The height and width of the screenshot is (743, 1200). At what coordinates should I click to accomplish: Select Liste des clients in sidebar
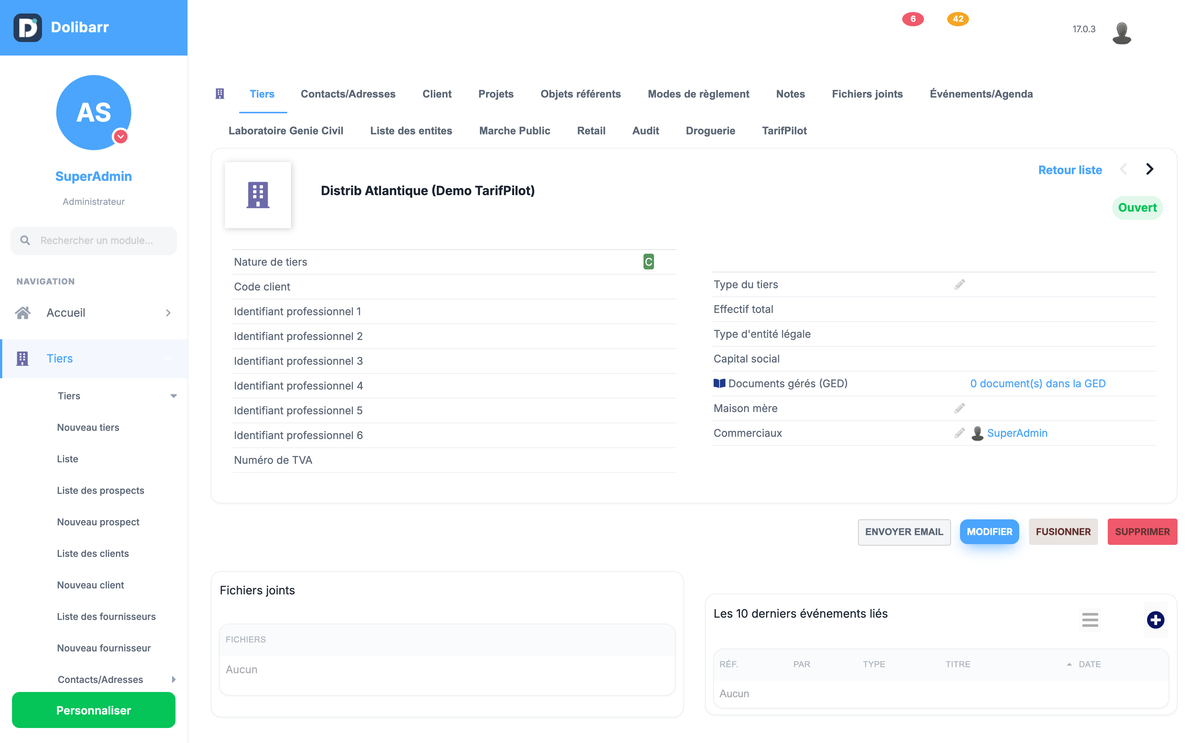tap(93, 554)
